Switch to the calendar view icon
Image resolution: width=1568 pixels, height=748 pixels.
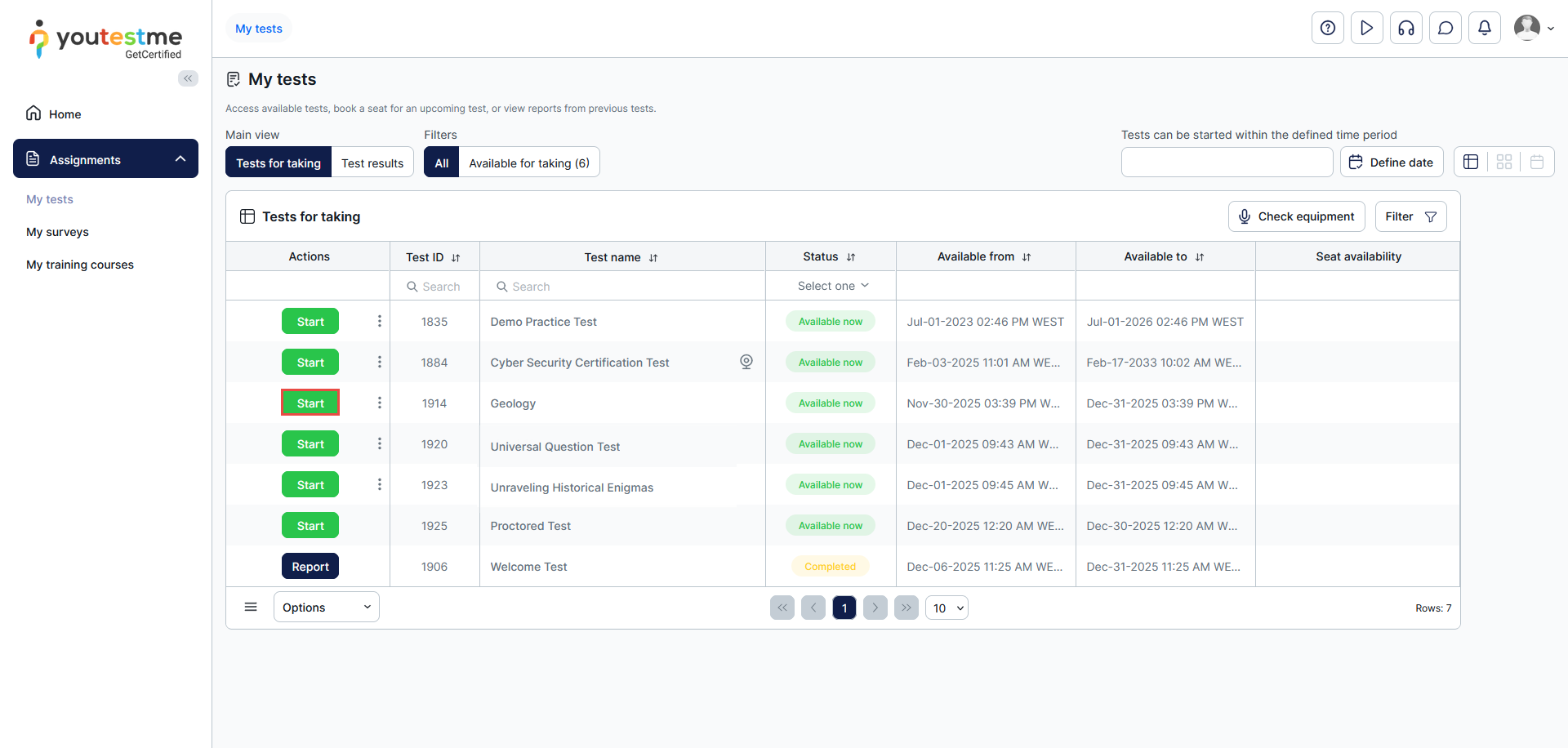coord(1536,162)
